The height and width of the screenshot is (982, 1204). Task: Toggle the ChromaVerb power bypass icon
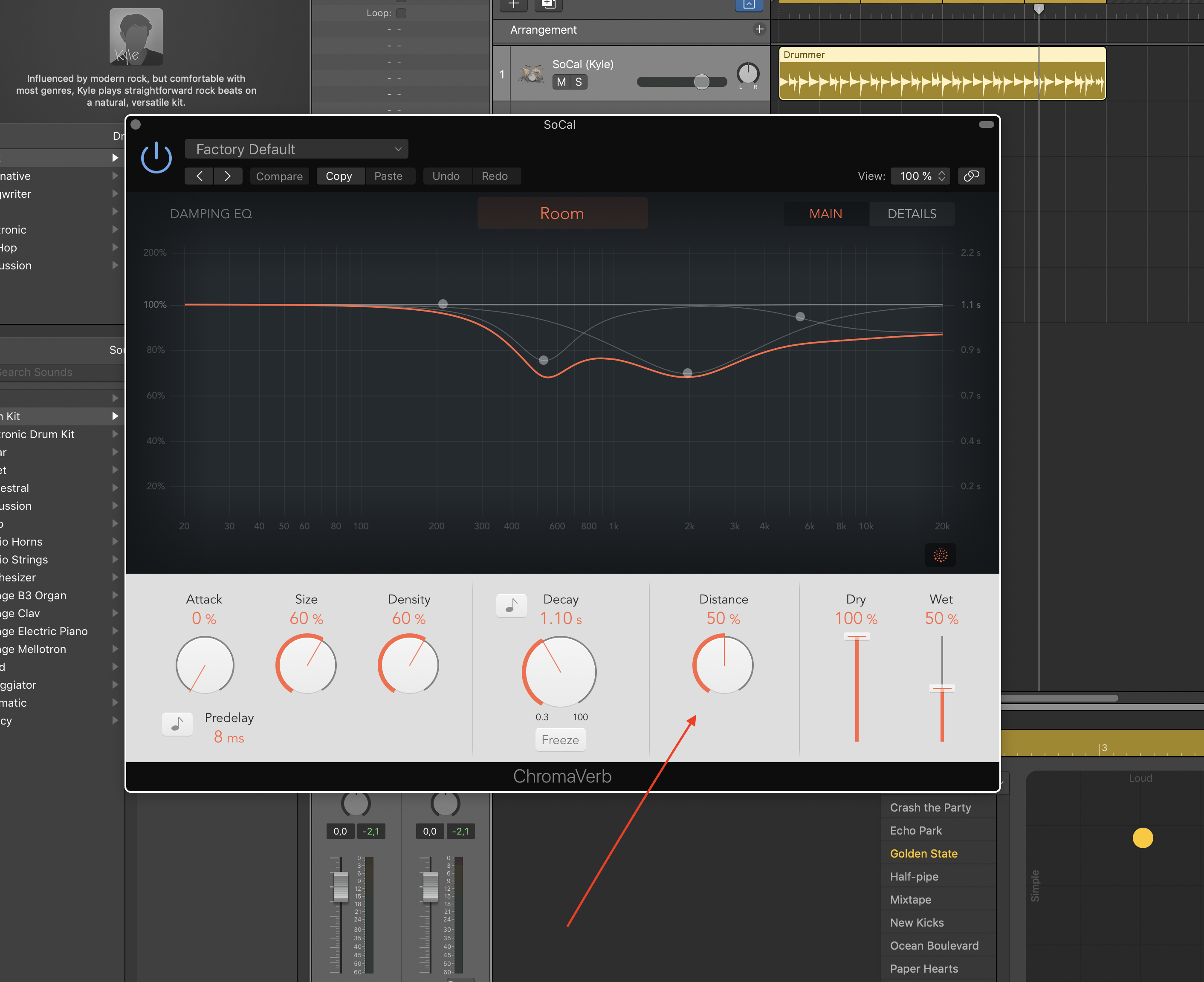[156, 158]
